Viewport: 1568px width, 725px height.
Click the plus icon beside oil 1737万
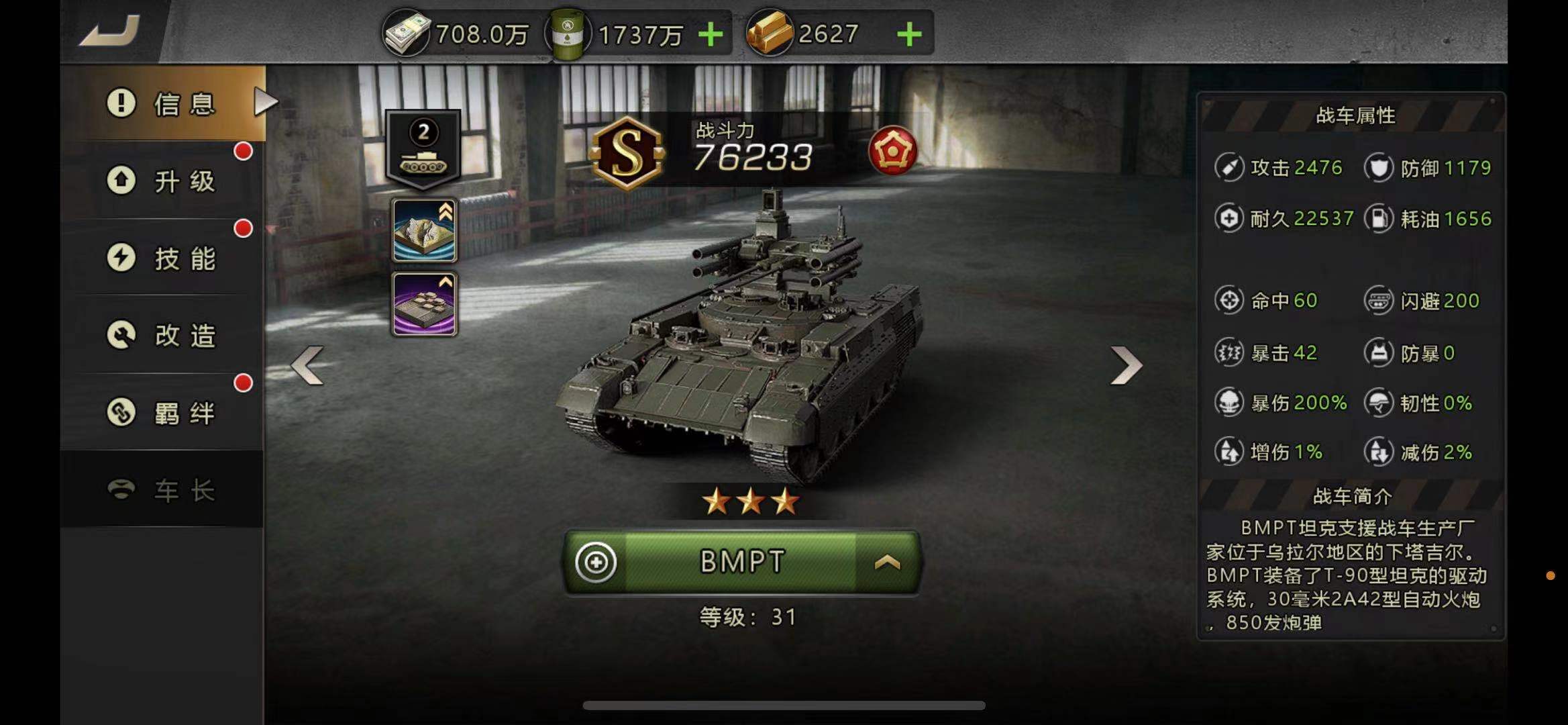pyautogui.click(x=711, y=34)
